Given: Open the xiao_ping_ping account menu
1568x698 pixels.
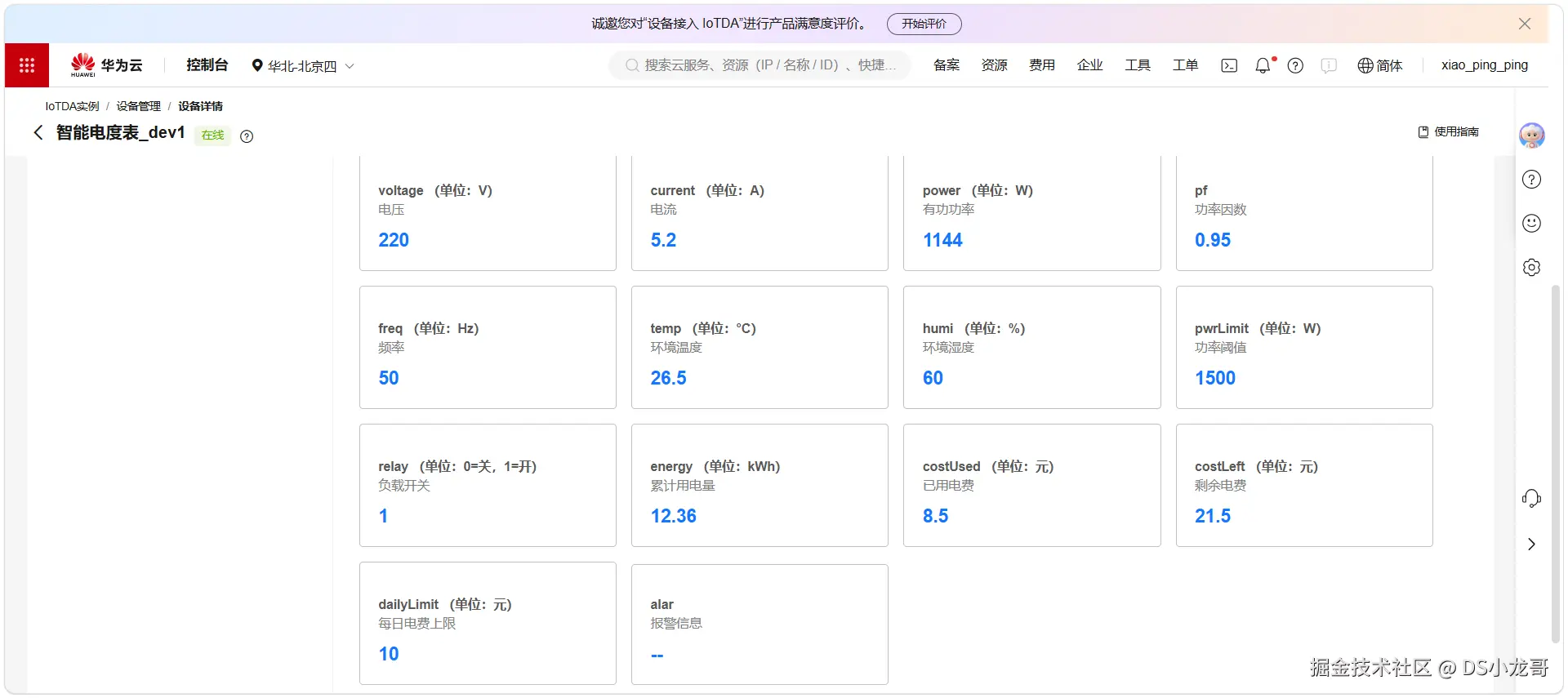Looking at the screenshot, I should [1484, 65].
